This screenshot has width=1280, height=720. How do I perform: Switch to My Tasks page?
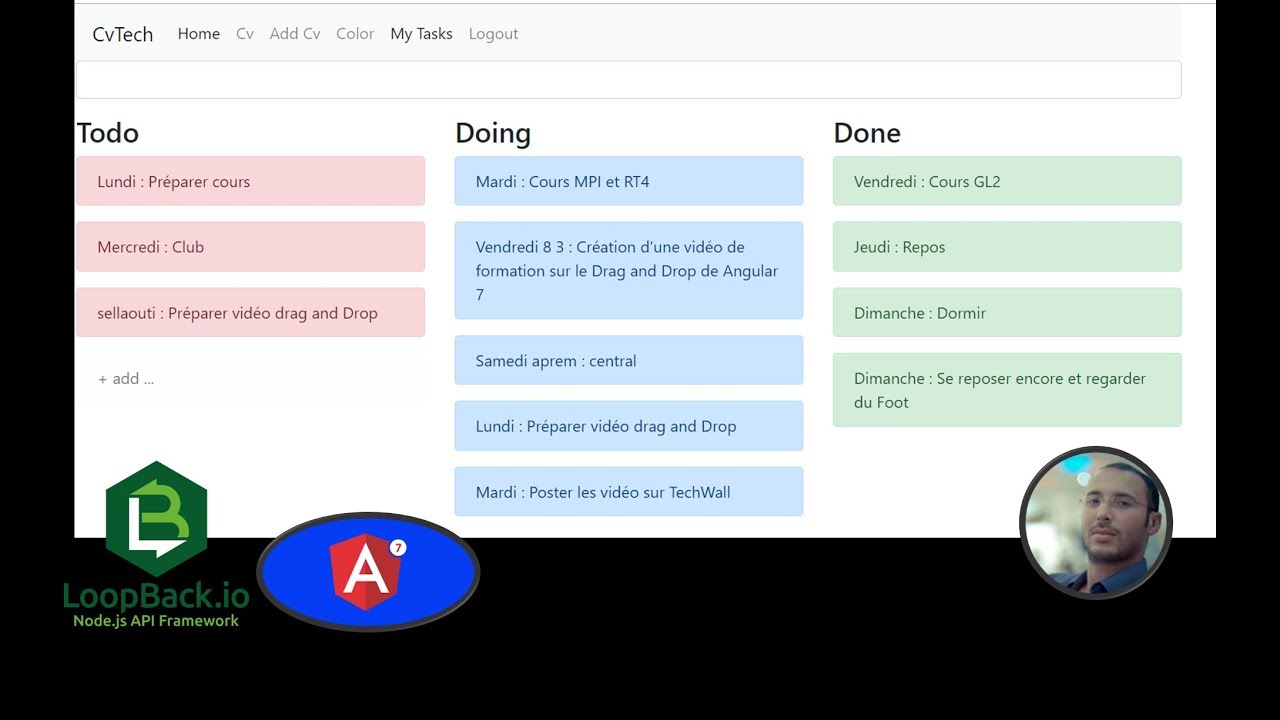tap(421, 34)
